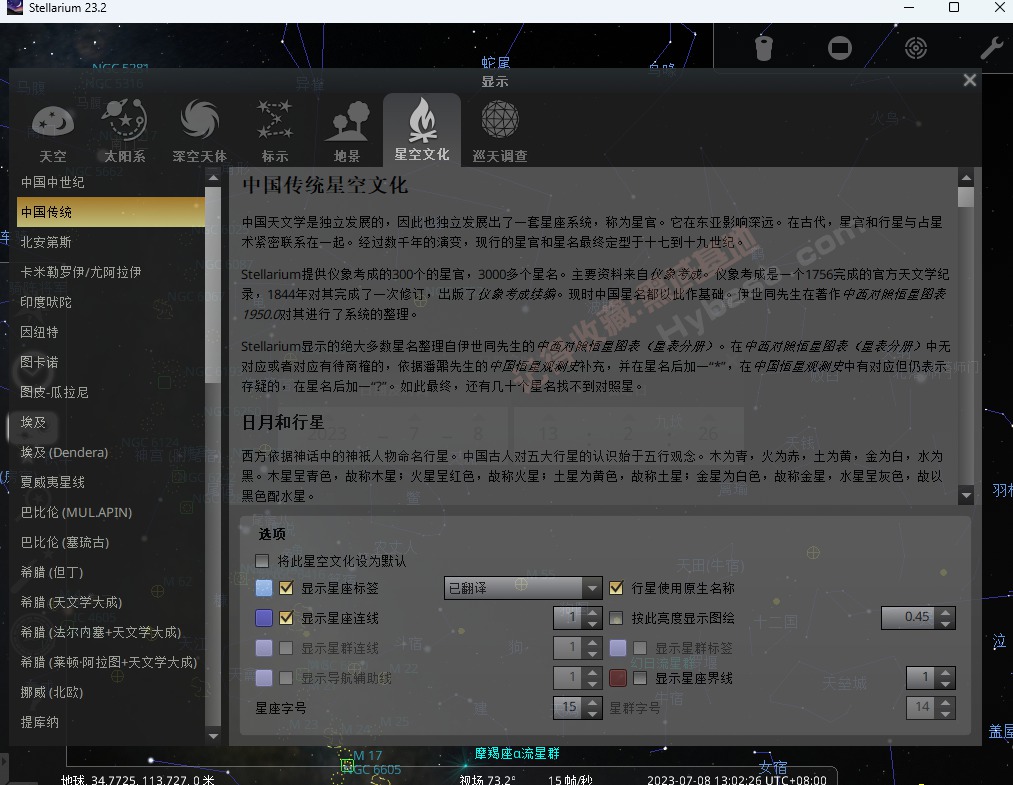The image size is (1013, 785).
Task: Pick constellation label color swatch
Action: [x=264, y=588]
